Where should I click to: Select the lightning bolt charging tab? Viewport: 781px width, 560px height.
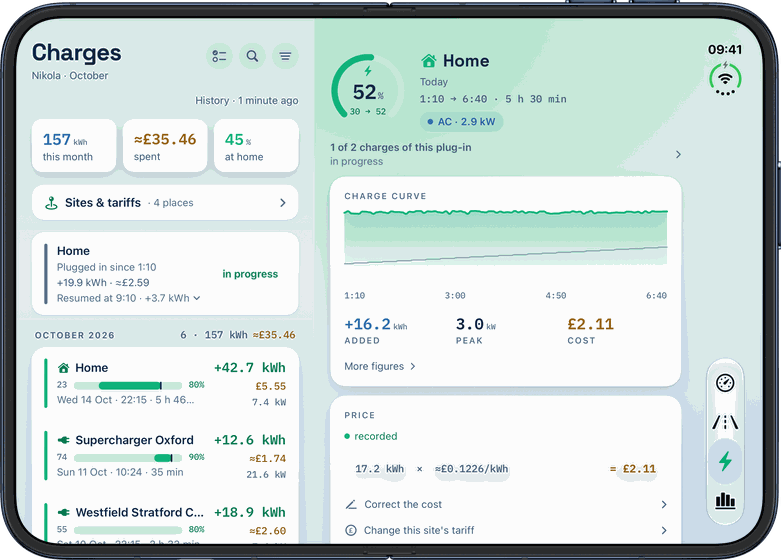725,461
